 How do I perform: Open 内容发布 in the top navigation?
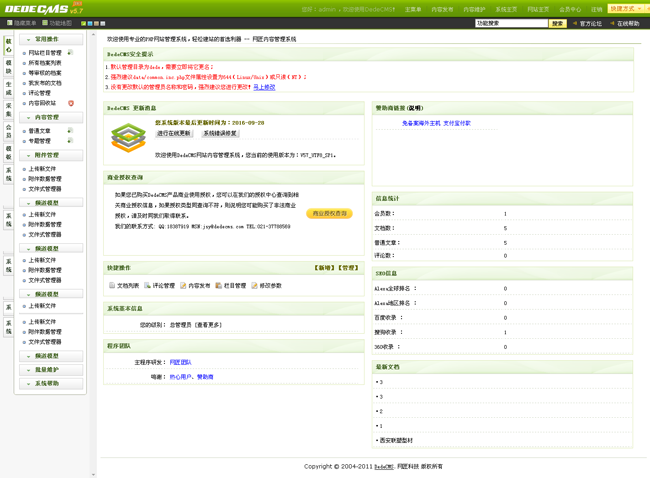442,9
